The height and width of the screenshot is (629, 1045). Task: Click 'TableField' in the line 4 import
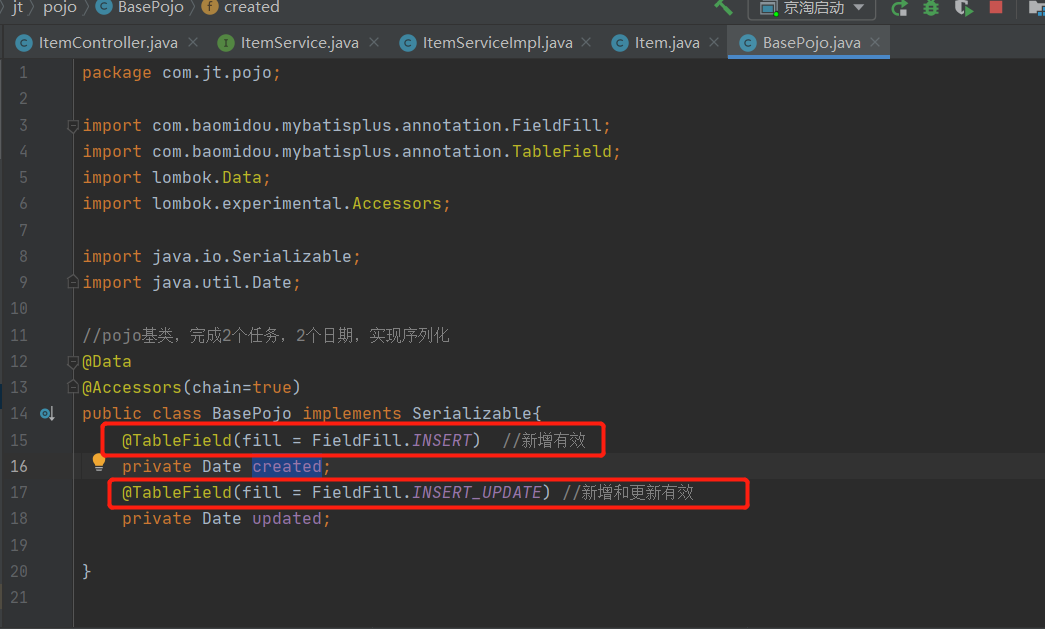562,151
